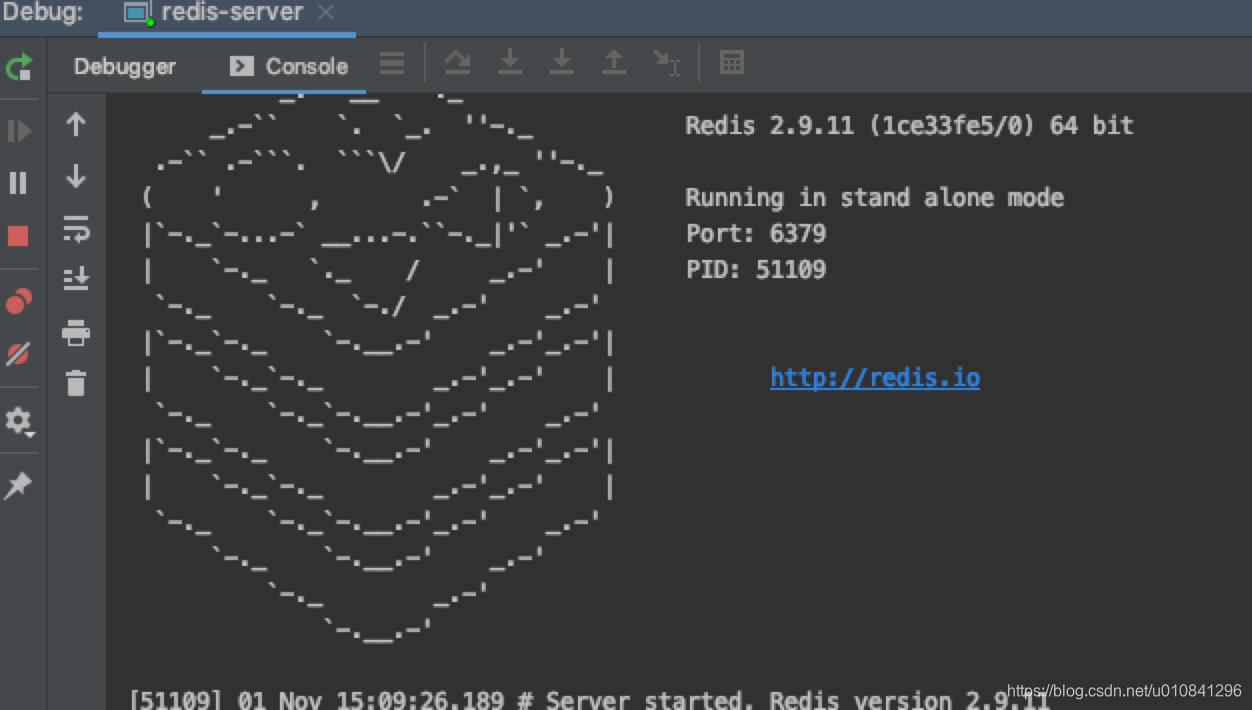Viewport: 1252px width, 710px height.
Task: Click the Up the Stack Trace arrow
Action: click(76, 124)
